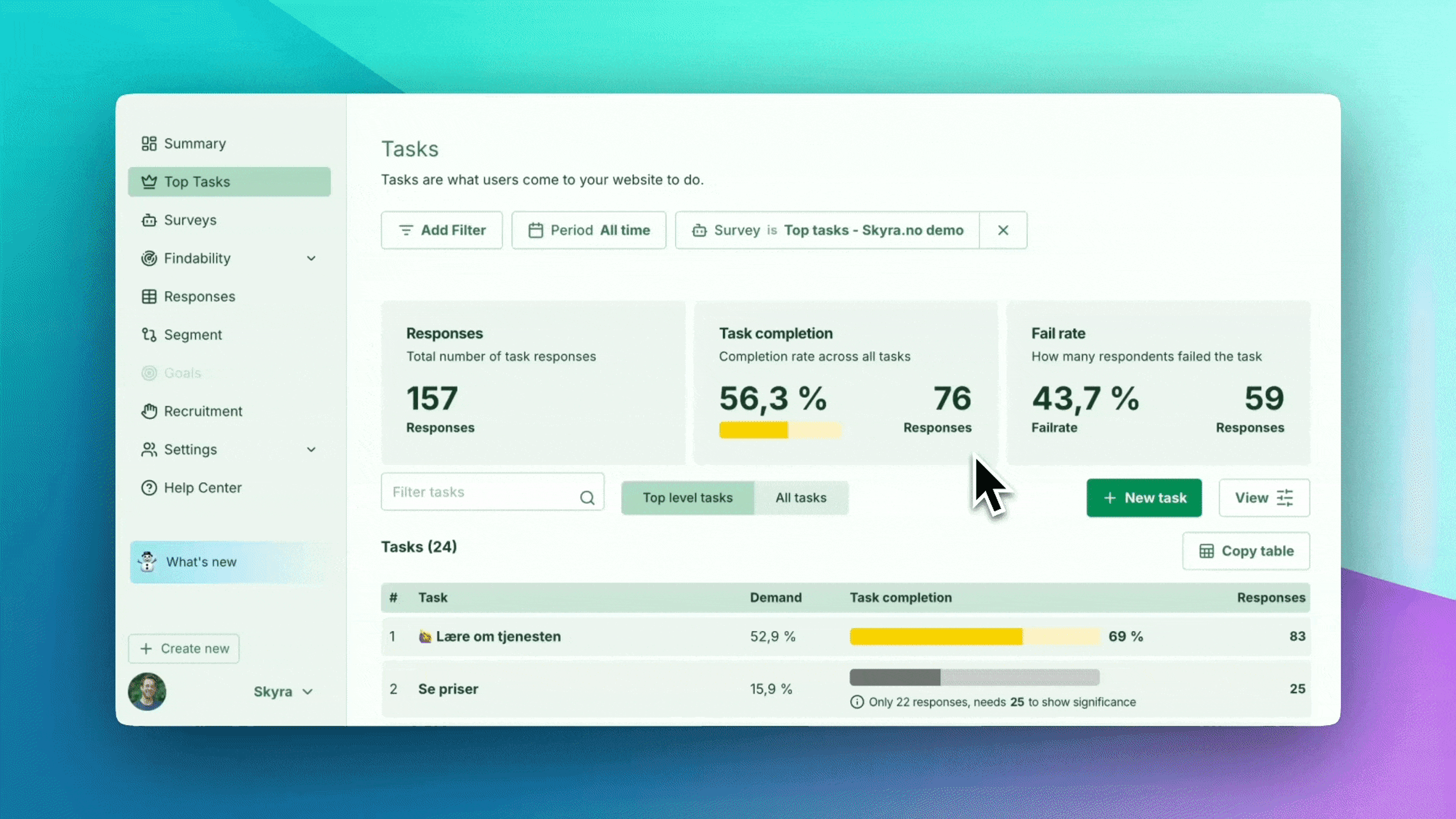Open the What's new panel

coord(229,562)
